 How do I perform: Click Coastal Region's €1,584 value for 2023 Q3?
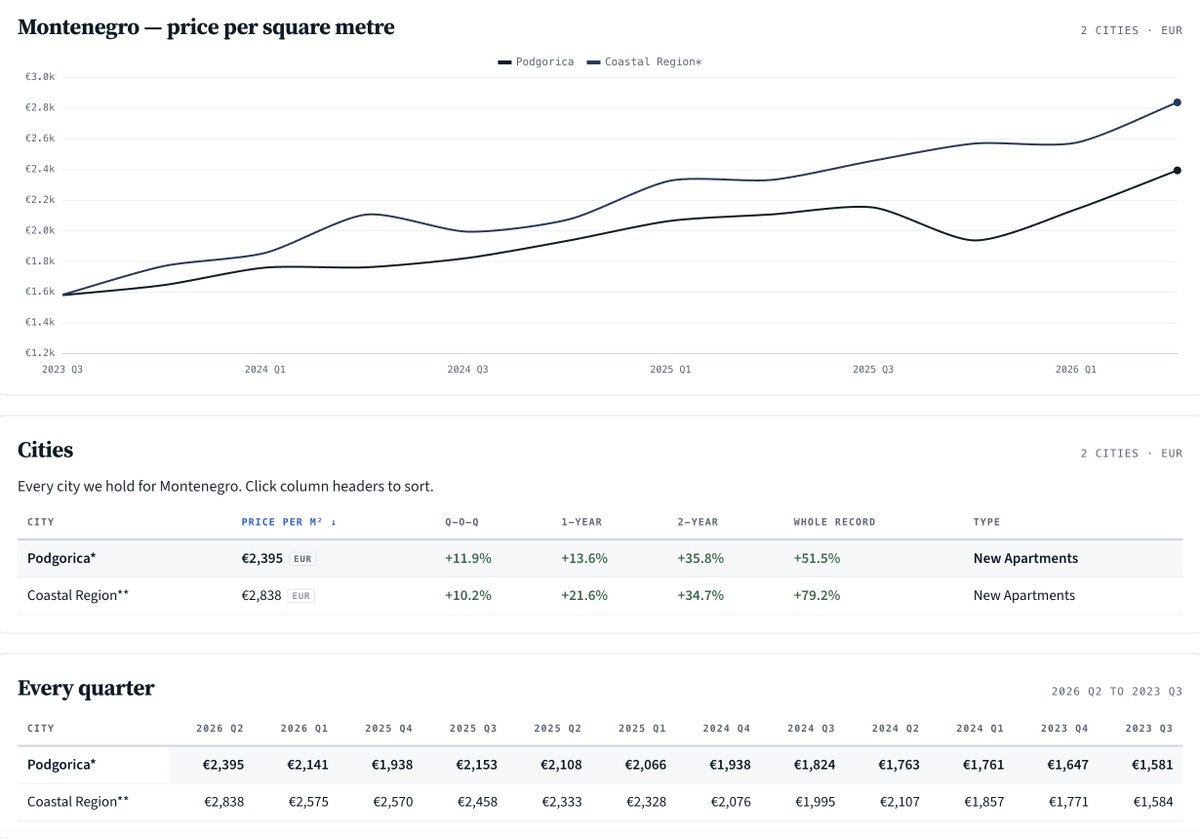pos(1152,801)
